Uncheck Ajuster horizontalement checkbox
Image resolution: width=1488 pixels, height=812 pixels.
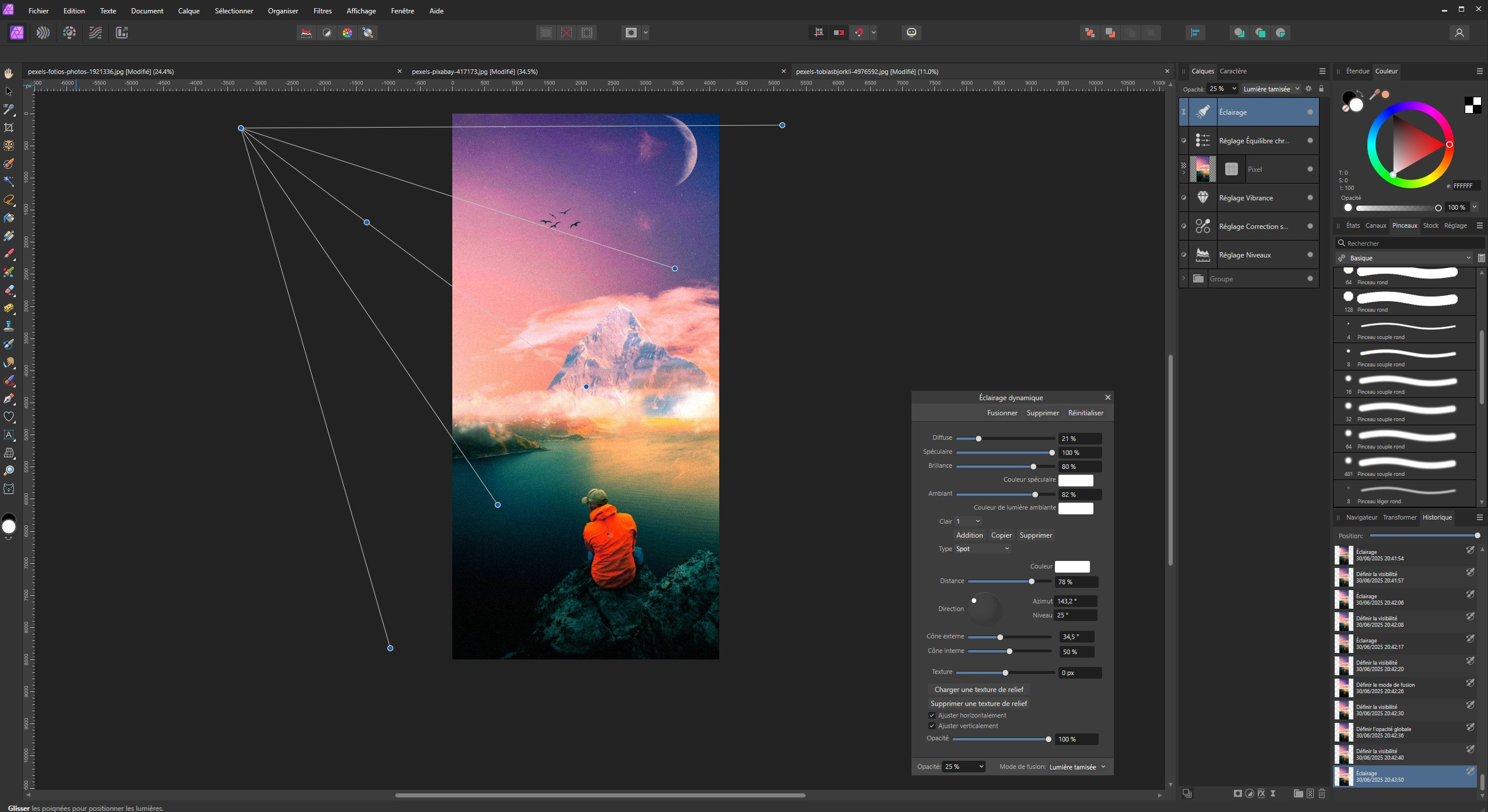pos(932,715)
